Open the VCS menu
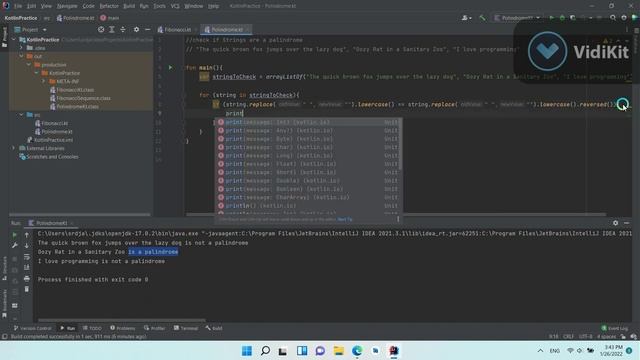The height and width of the screenshot is (360, 640). tap(175, 6)
